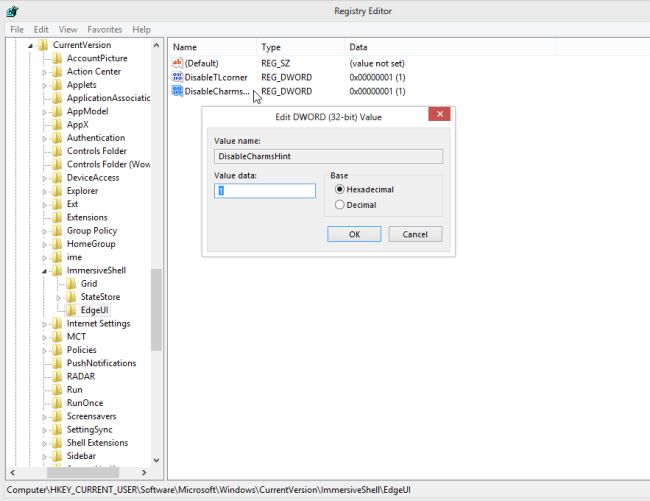Close the Edit DWORD dialog with X
The height and width of the screenshot is (501, 650).
(x=439, y=114)
